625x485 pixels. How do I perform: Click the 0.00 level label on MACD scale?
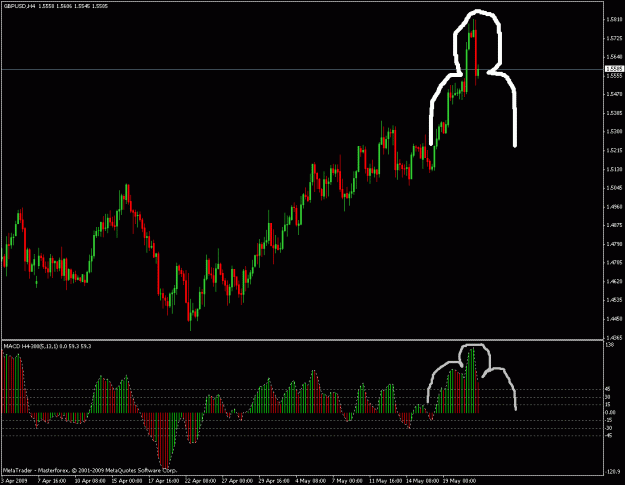pos(610,412)
